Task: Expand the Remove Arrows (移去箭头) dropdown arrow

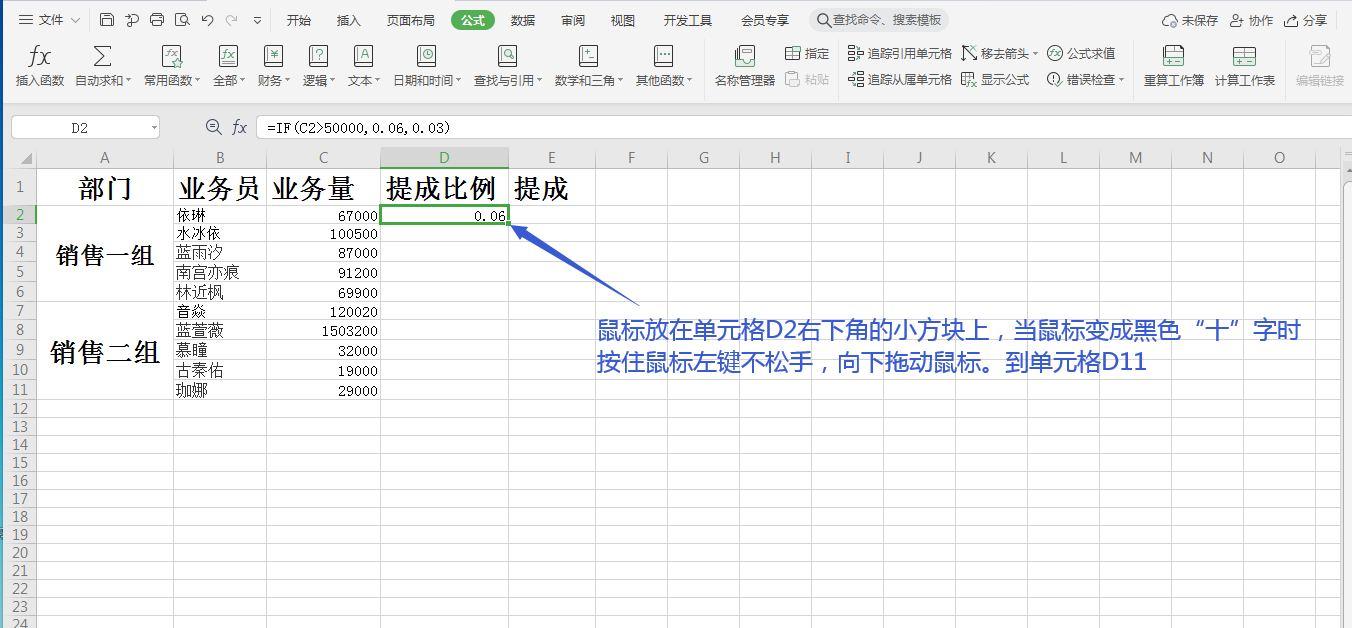Action: 1035,54
